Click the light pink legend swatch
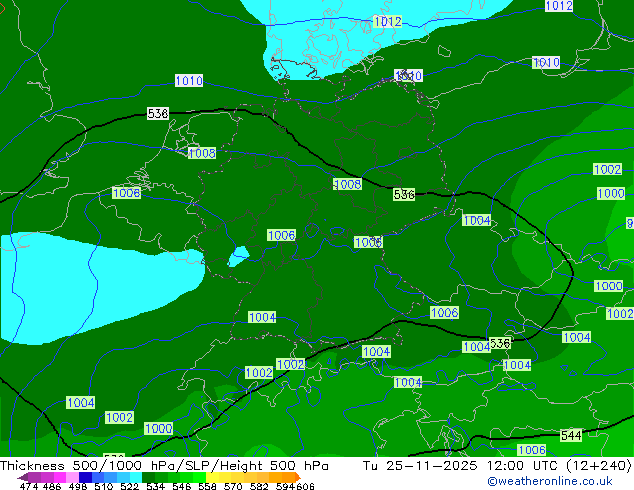Viewport: 634px width, 490px height. 72,477
